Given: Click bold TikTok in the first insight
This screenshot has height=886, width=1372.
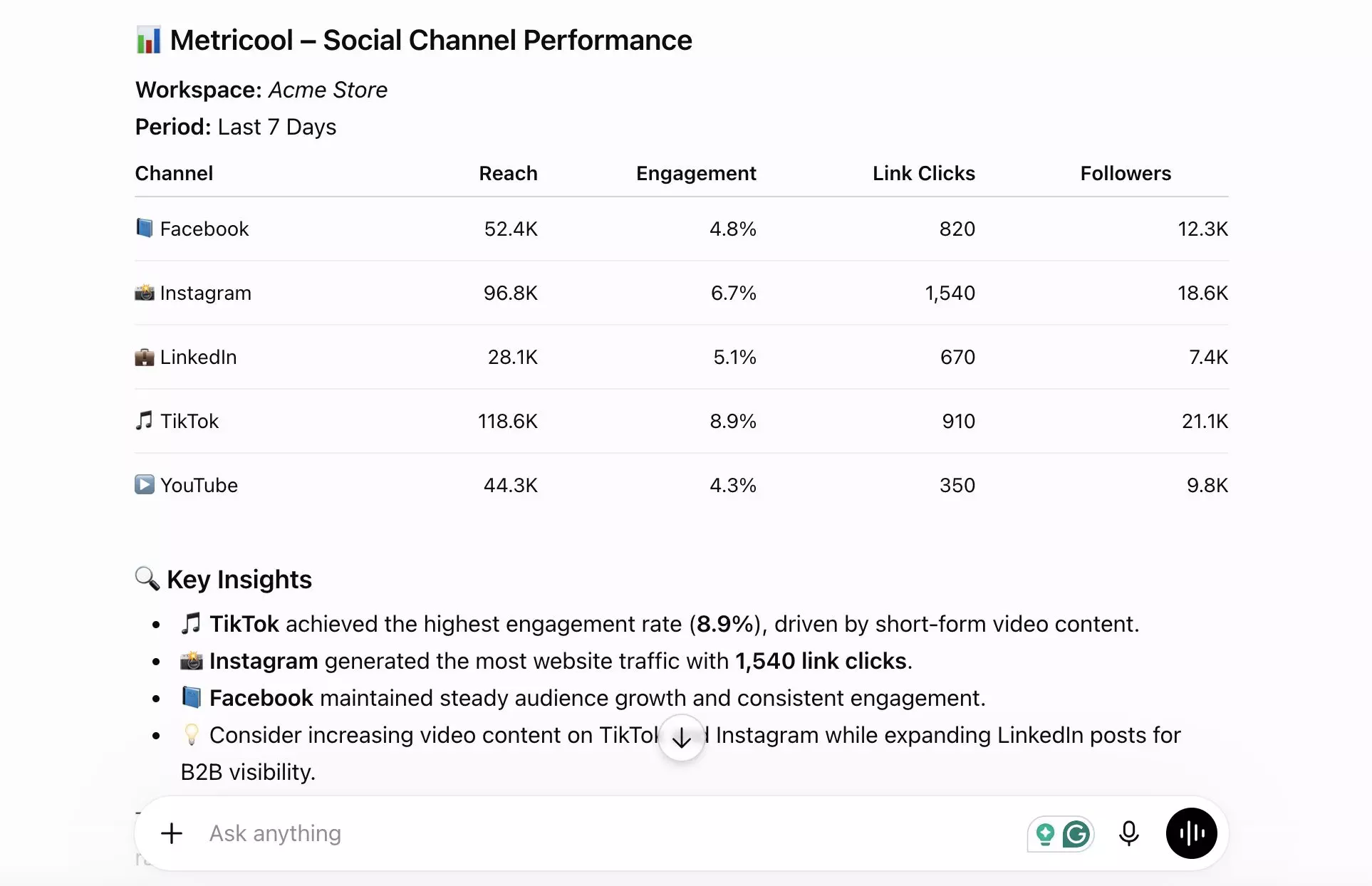Looking at the screenshot, I should pos(244,624).
